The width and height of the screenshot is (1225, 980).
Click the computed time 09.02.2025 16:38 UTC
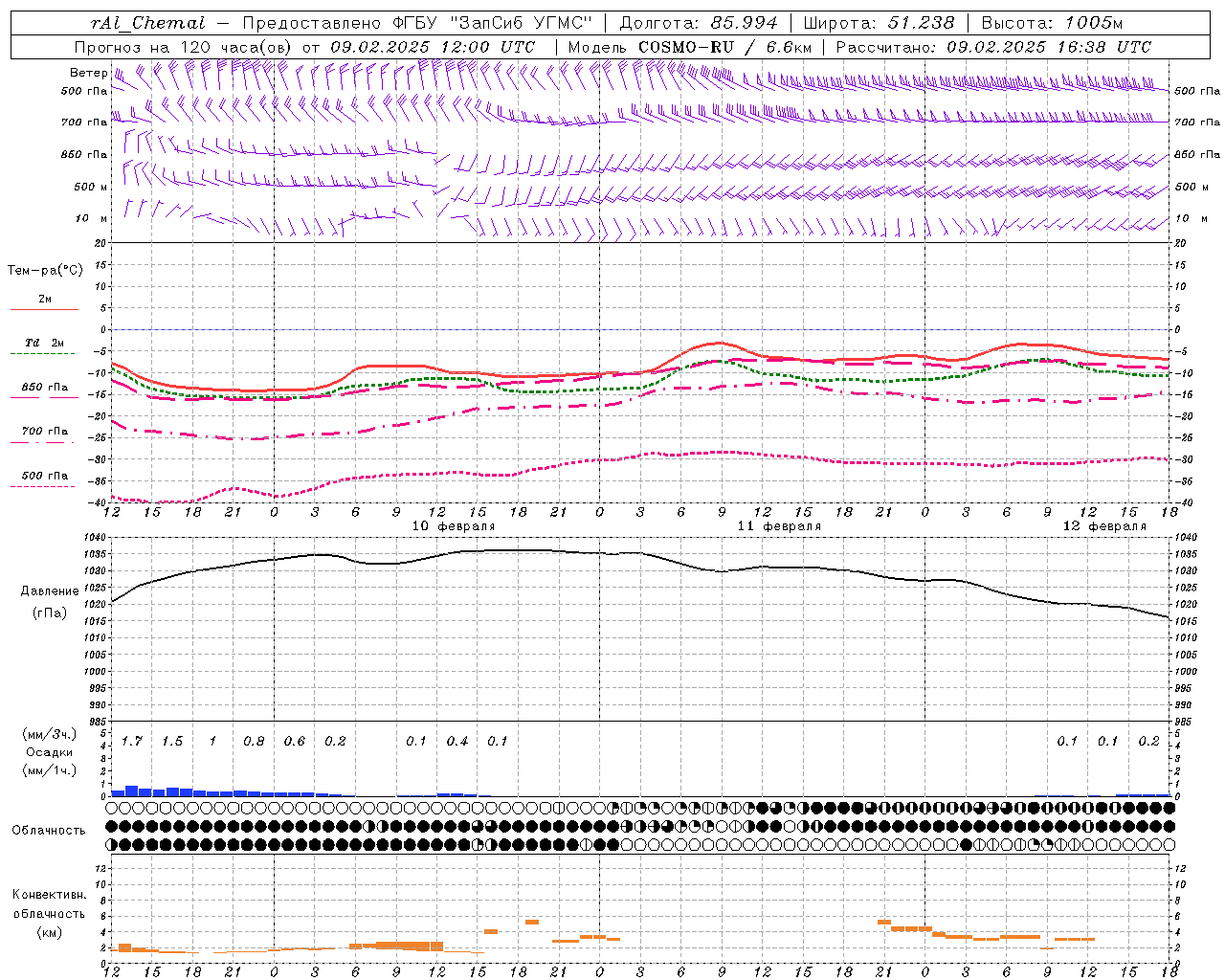[1049, 47]
